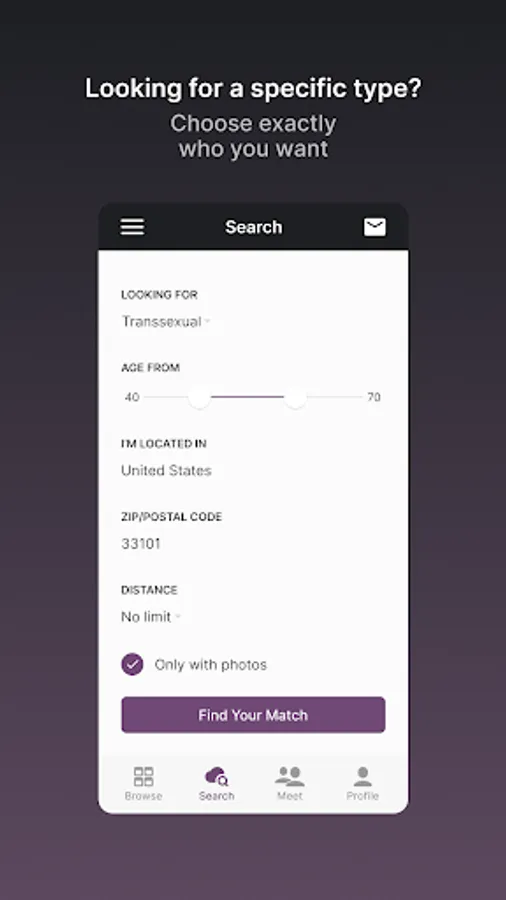
Task: Tap the Profile person icon
Action: tap(363, 777)
